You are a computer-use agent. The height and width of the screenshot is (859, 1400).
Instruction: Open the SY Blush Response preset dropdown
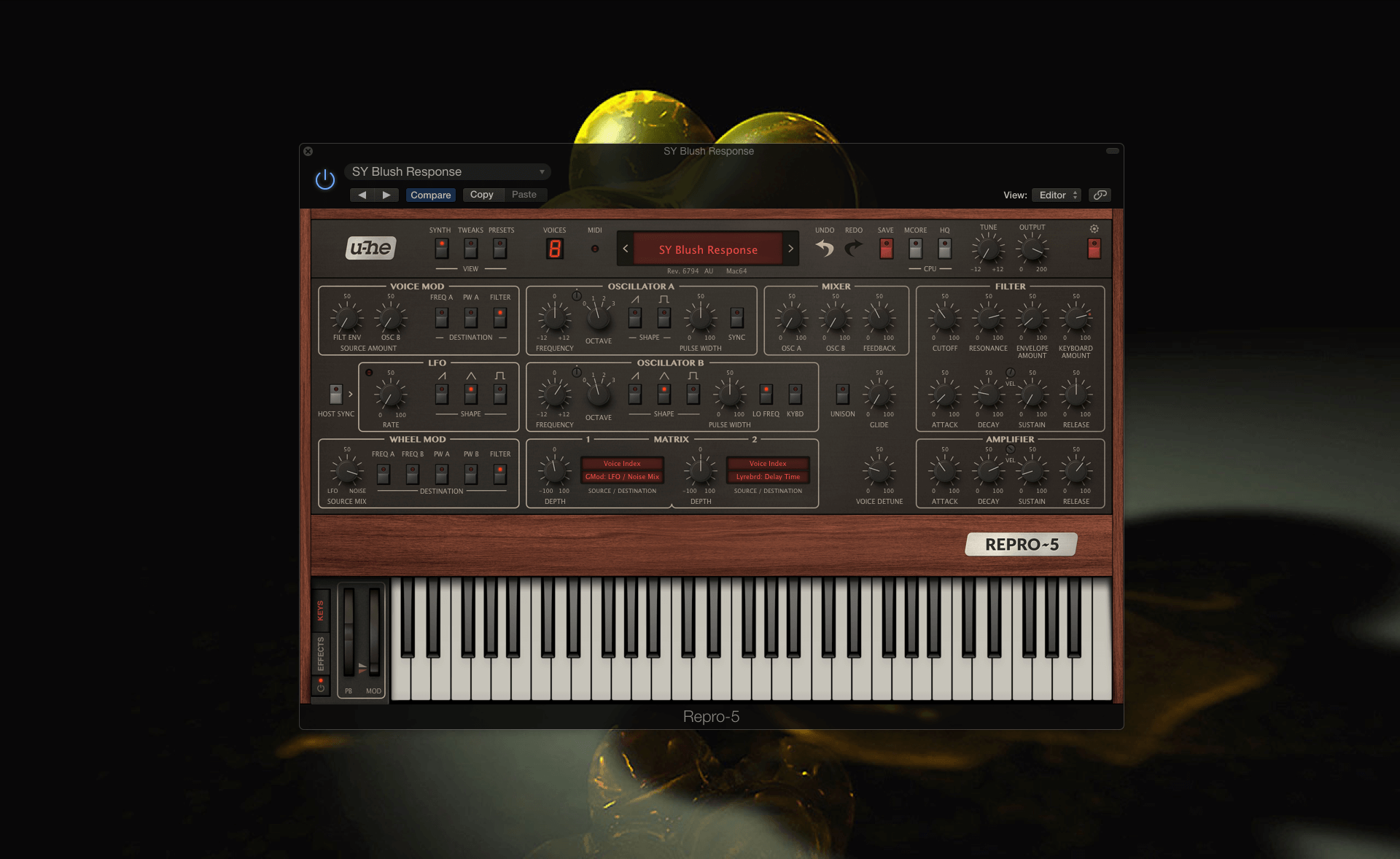pos(448,171)
